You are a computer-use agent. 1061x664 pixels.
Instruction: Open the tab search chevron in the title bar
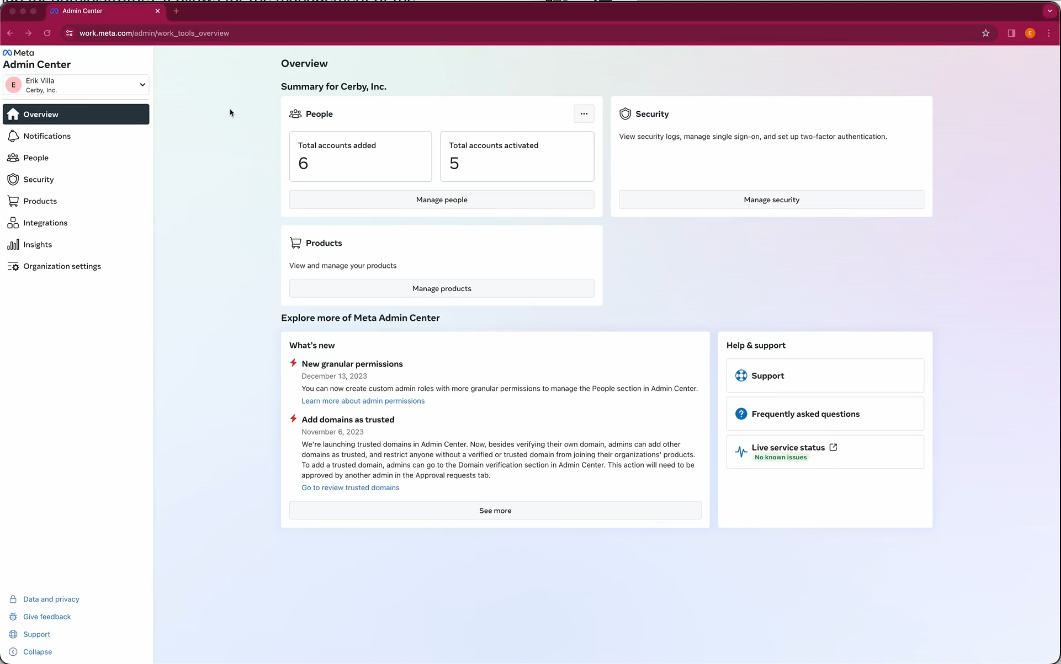pos(1049,11)
